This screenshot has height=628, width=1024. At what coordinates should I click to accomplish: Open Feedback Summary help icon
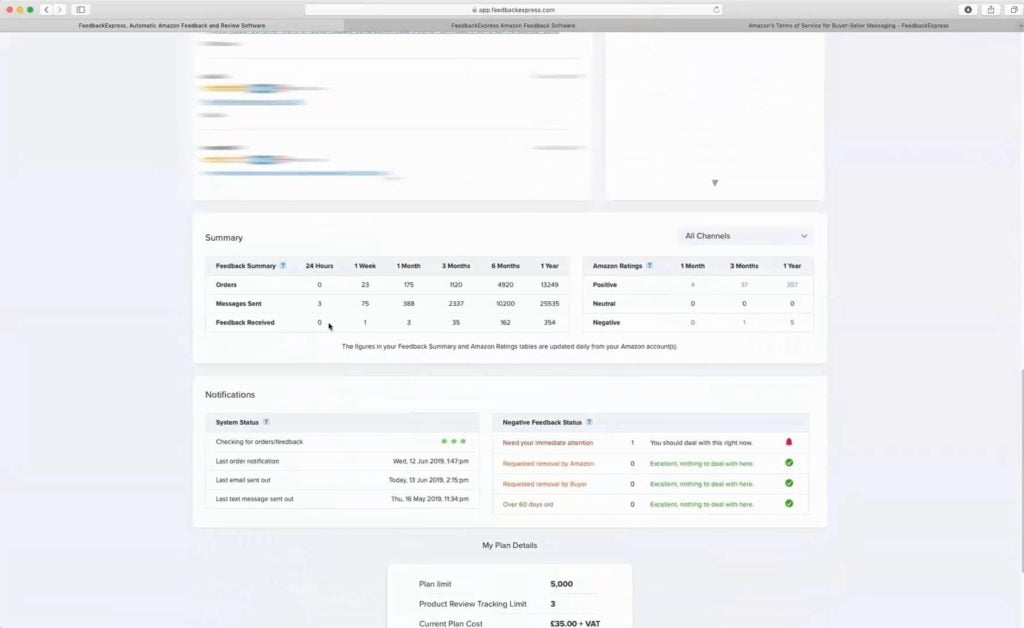pyautogui.click(x=283, y=266)
